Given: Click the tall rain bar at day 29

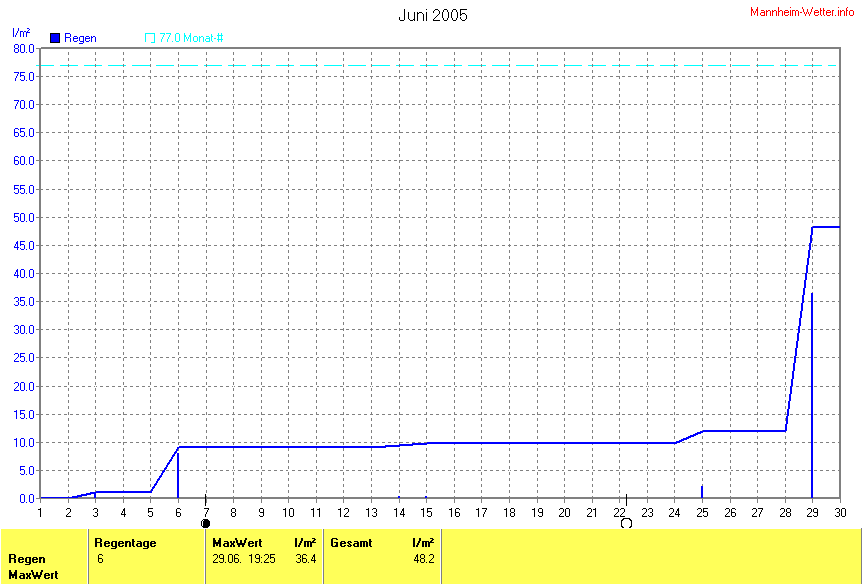Looking at the screenshot, I should tap(812, 400).
